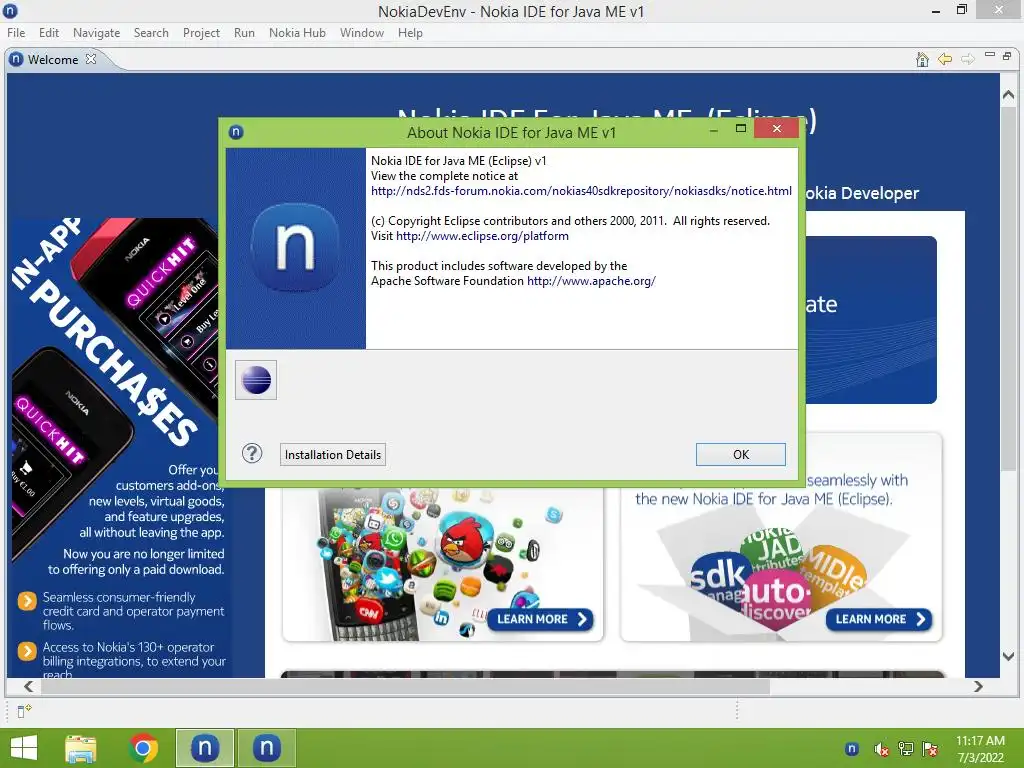Screen dimensions: 1024x768
Task: Launch Google Chrome from the taskbar
Action: (144, 748)
